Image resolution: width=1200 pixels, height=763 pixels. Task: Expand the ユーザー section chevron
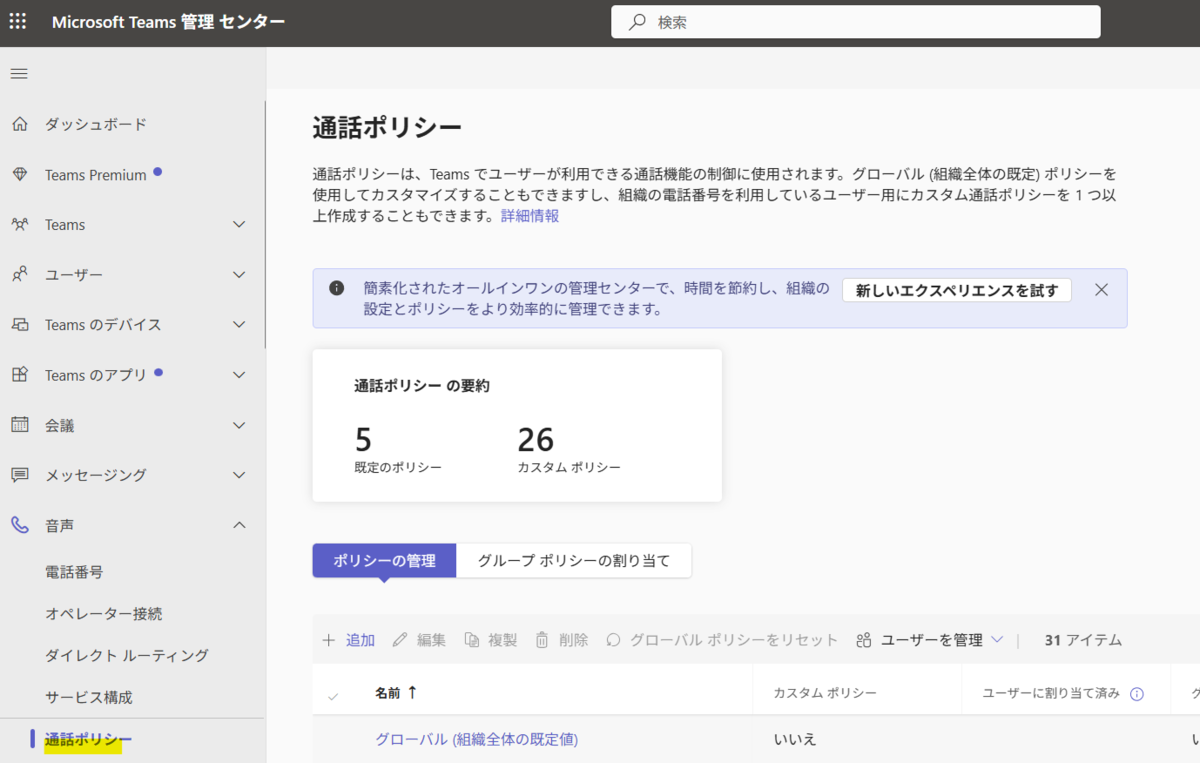239,274
